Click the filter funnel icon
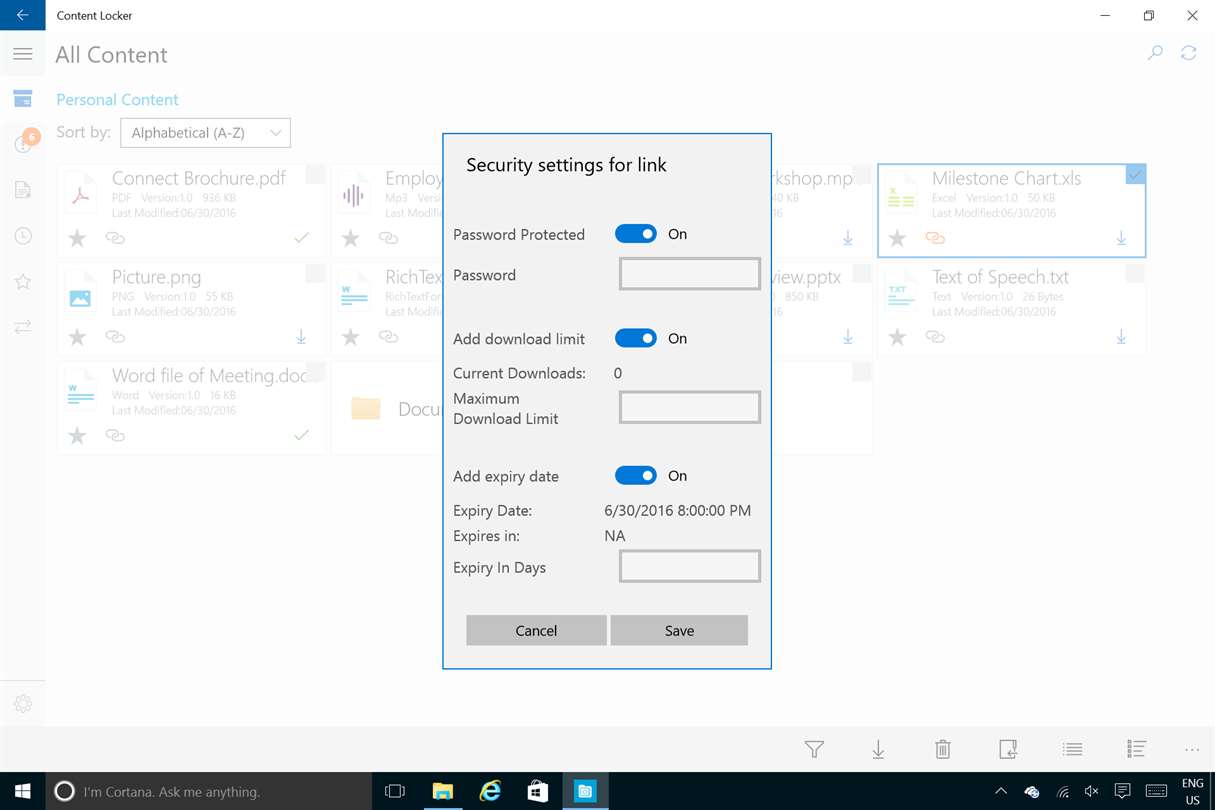 814,749
